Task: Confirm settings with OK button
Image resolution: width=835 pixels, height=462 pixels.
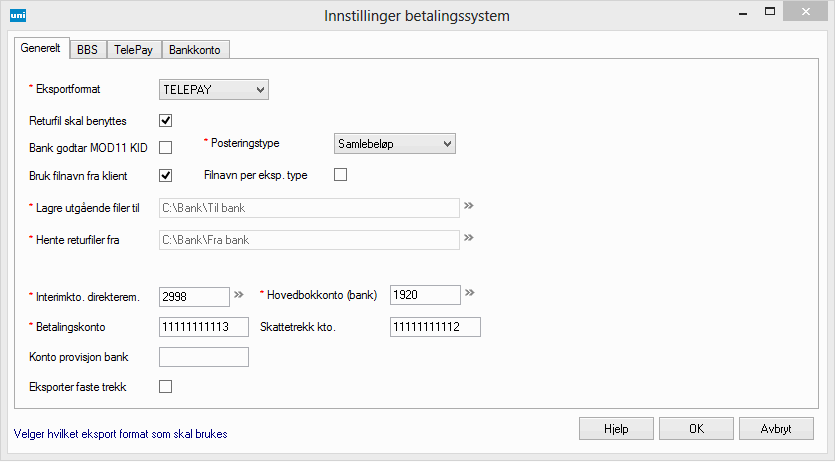Action: pyautogui.click(x=697, y=428)
